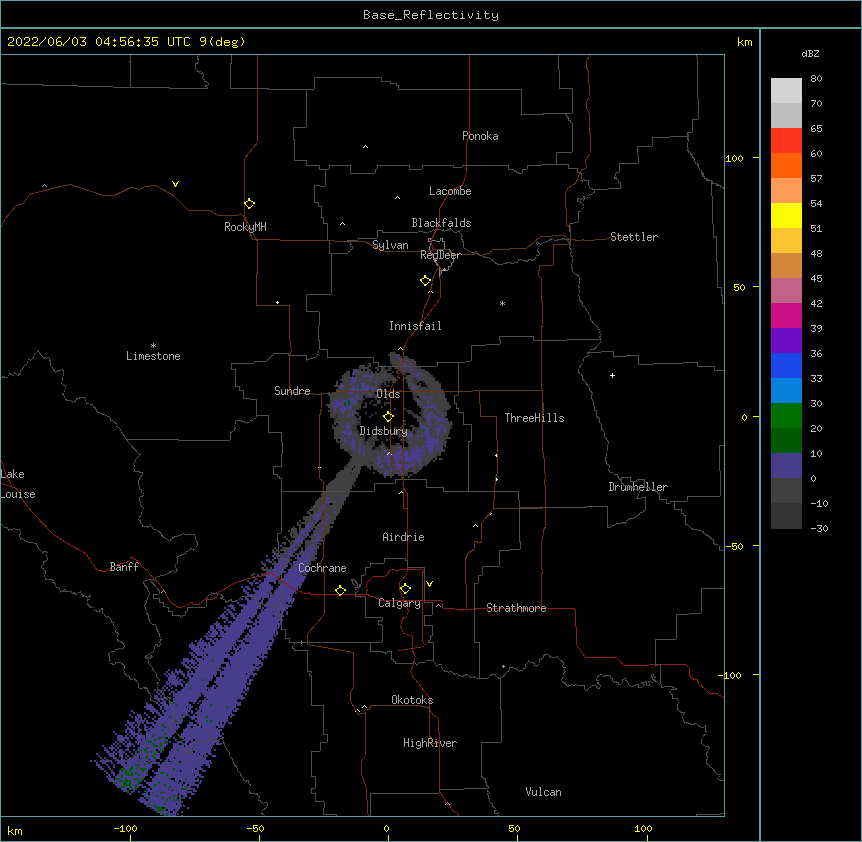Click the Ponoka town label

pyautogui.click(x=480, y=136)
